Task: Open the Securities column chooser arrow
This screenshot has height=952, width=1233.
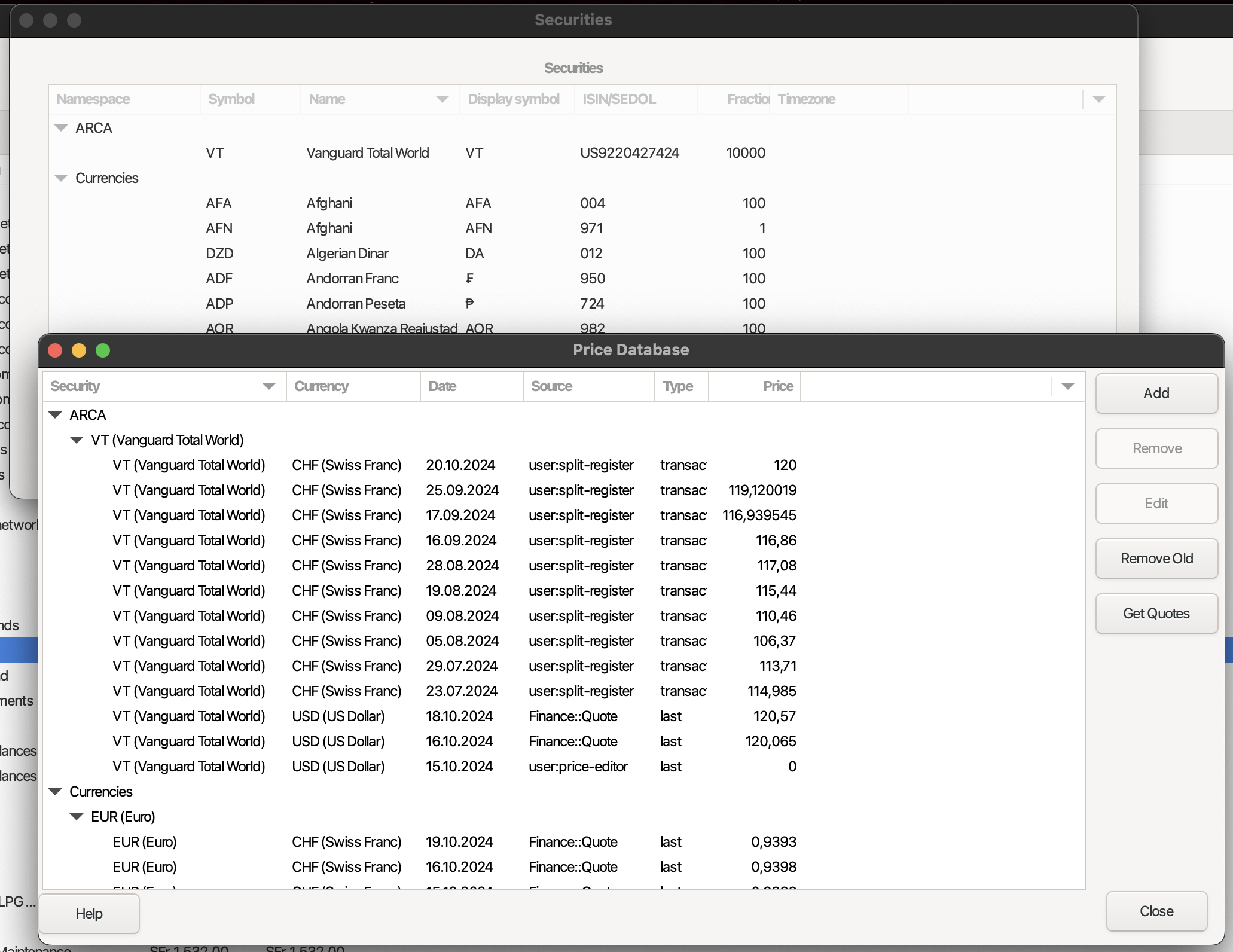Action: click(1098, 99)
